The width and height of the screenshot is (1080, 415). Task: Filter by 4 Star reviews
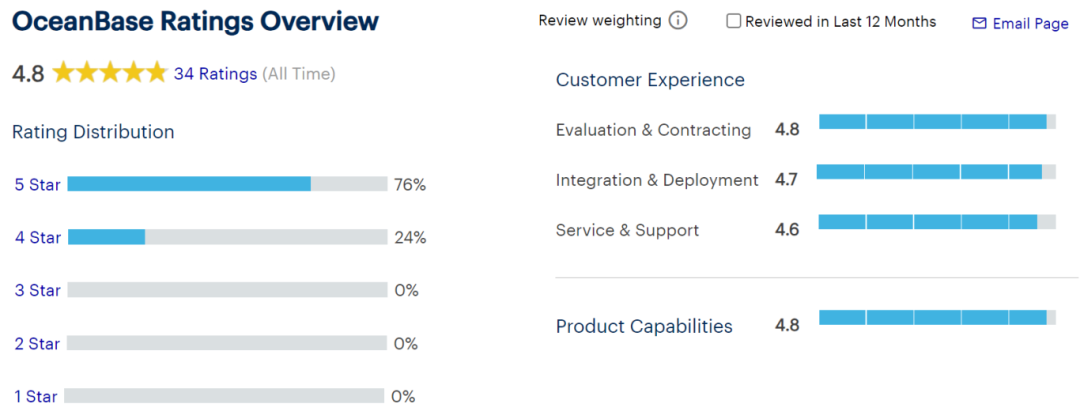[37, 237]
